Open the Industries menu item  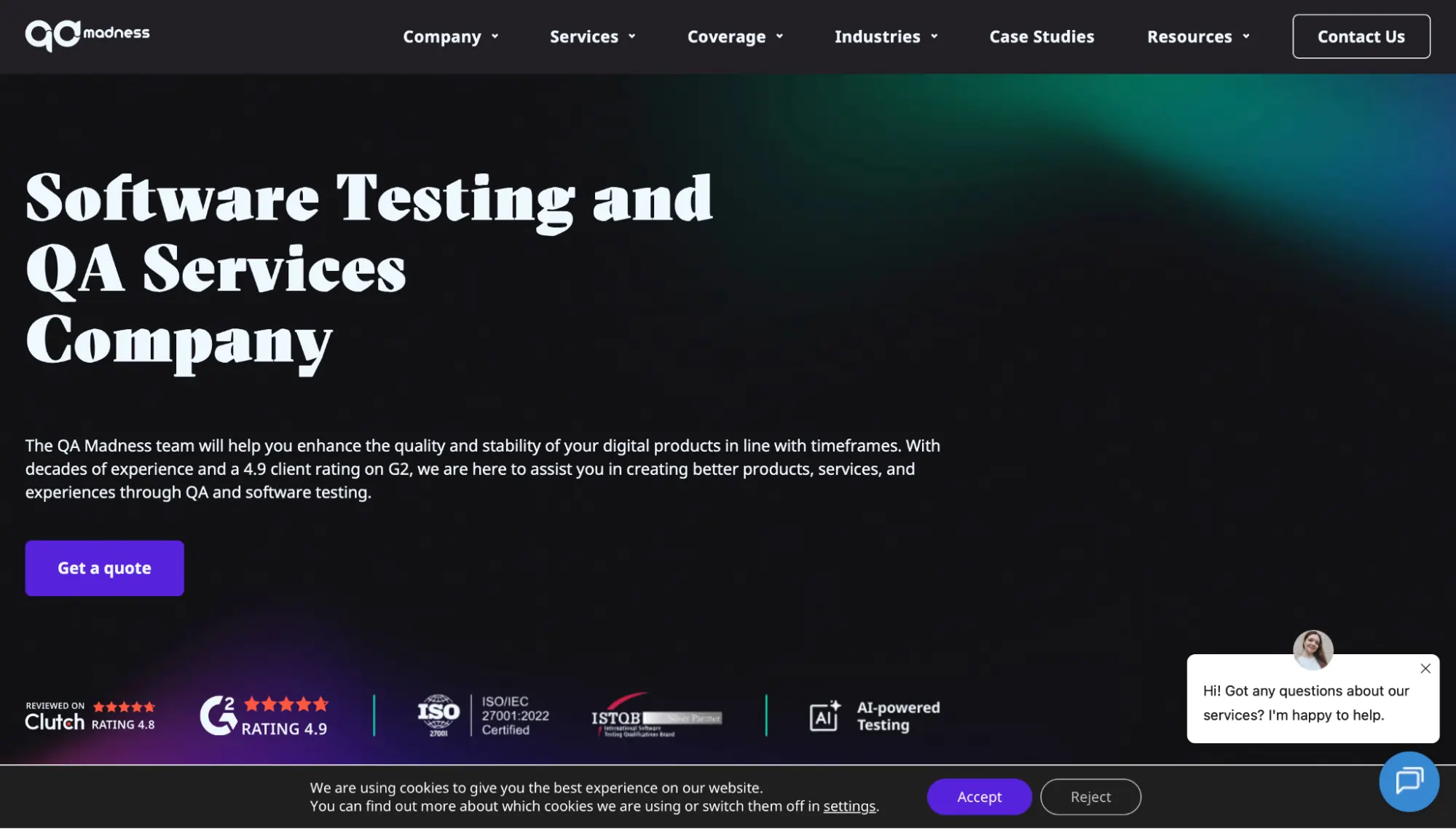pyautogui.click(x=886, y=36)
